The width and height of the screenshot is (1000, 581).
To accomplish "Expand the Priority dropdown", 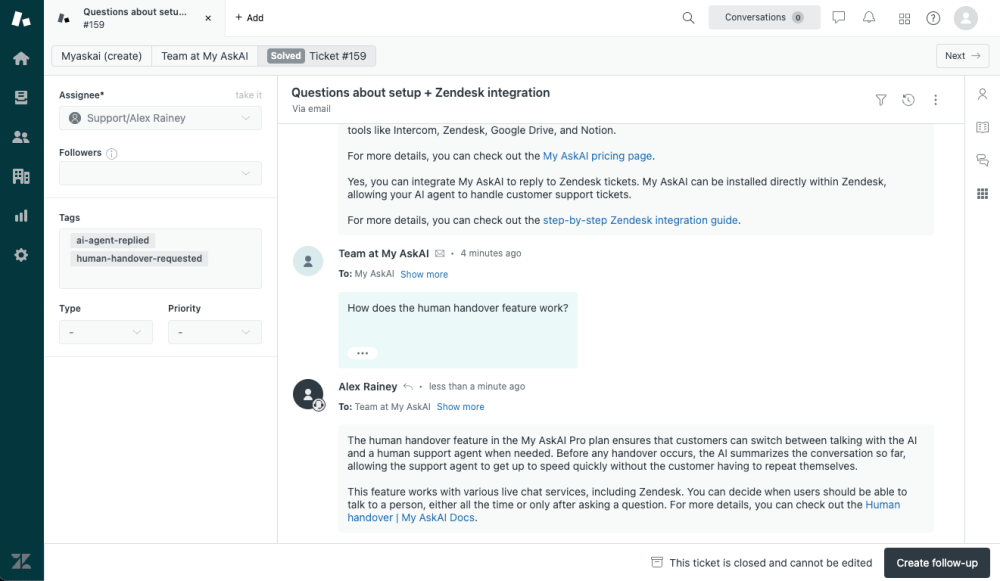I will (214, 332).
